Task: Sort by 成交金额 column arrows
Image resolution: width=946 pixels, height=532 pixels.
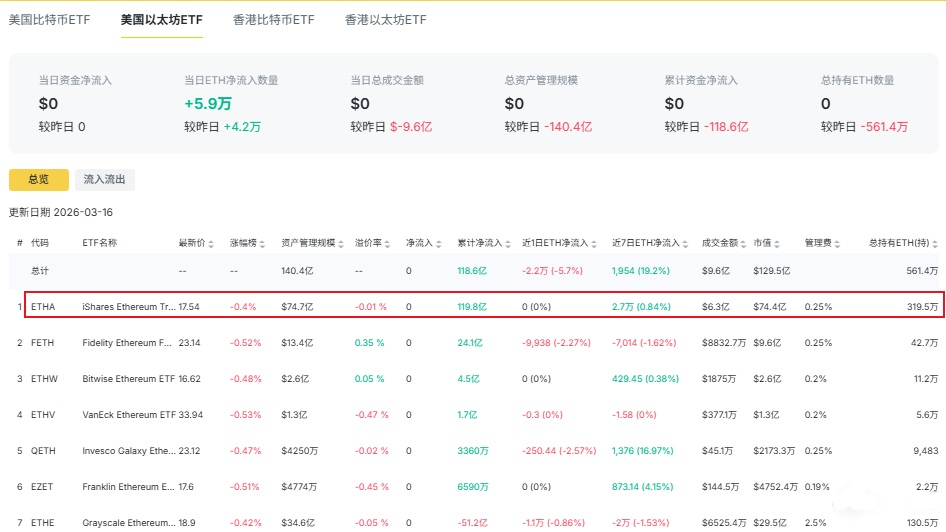Action: click(x=743, y=244)
